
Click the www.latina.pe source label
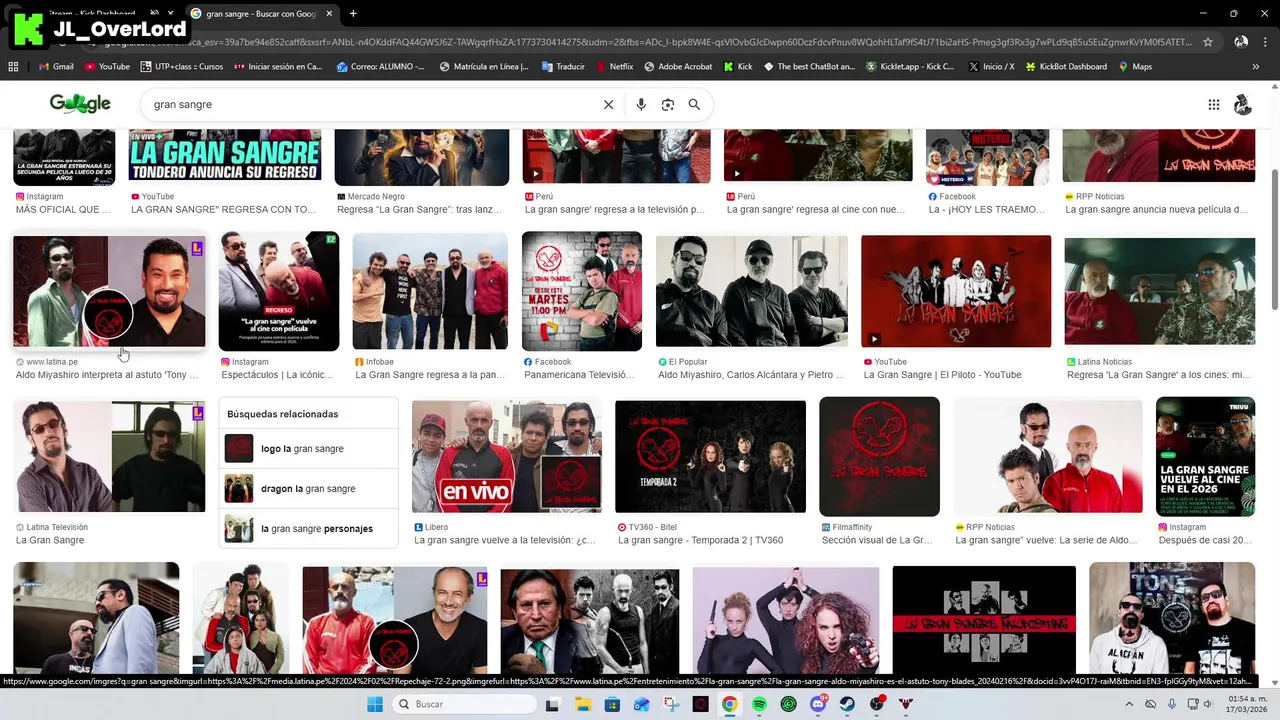tap(47, 362)
